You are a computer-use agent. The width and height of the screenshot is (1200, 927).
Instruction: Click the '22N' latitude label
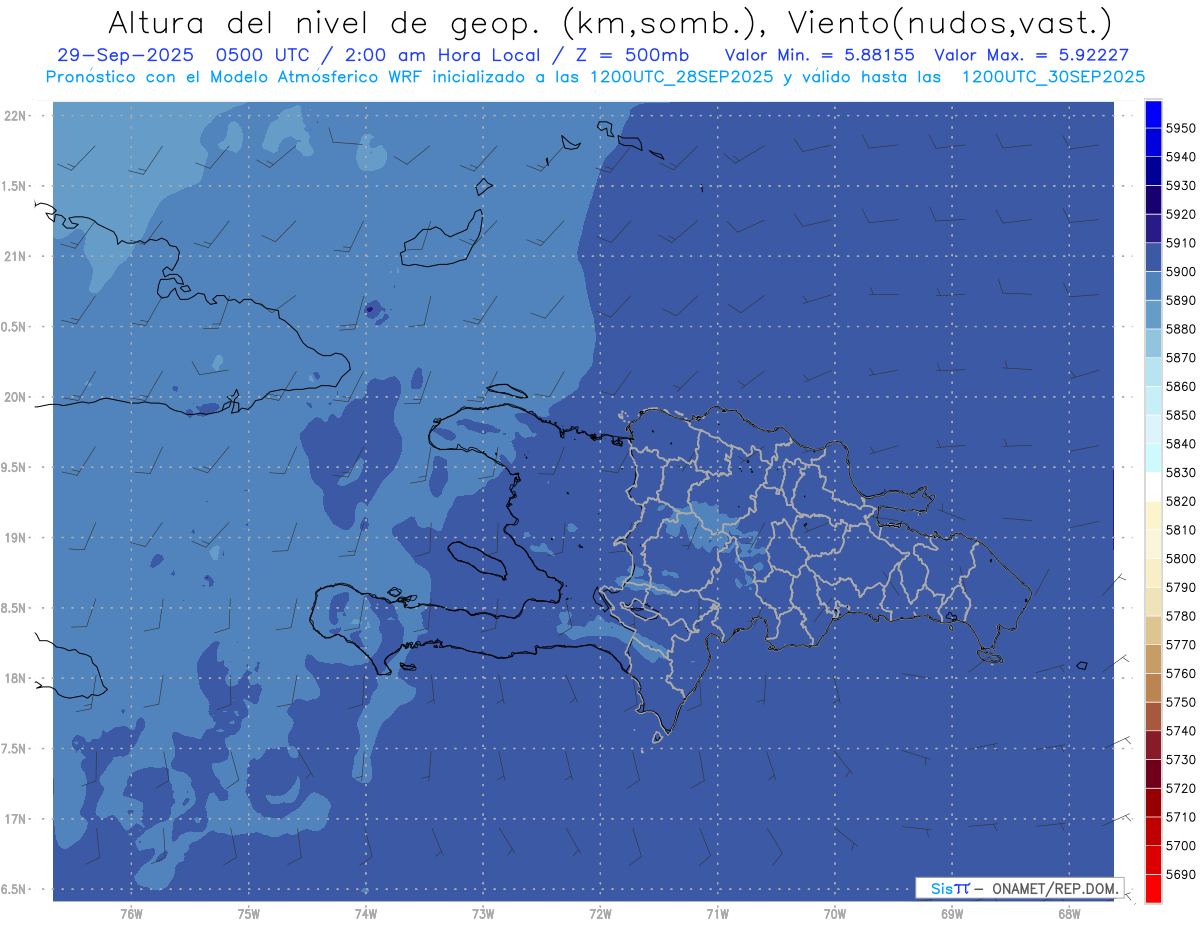click(x=17, y=116)
